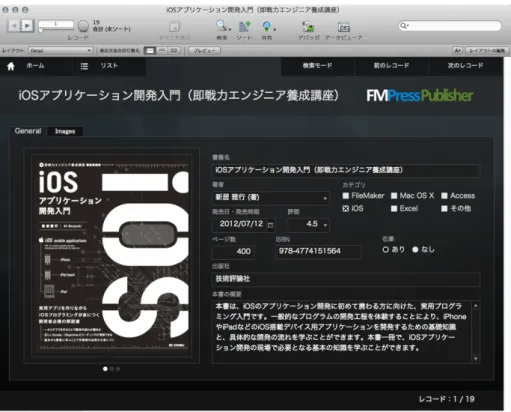Screen dimensions: 511x412
Task: Open the Layout dropdown showing Detail
Action: [x=60, y=51]
